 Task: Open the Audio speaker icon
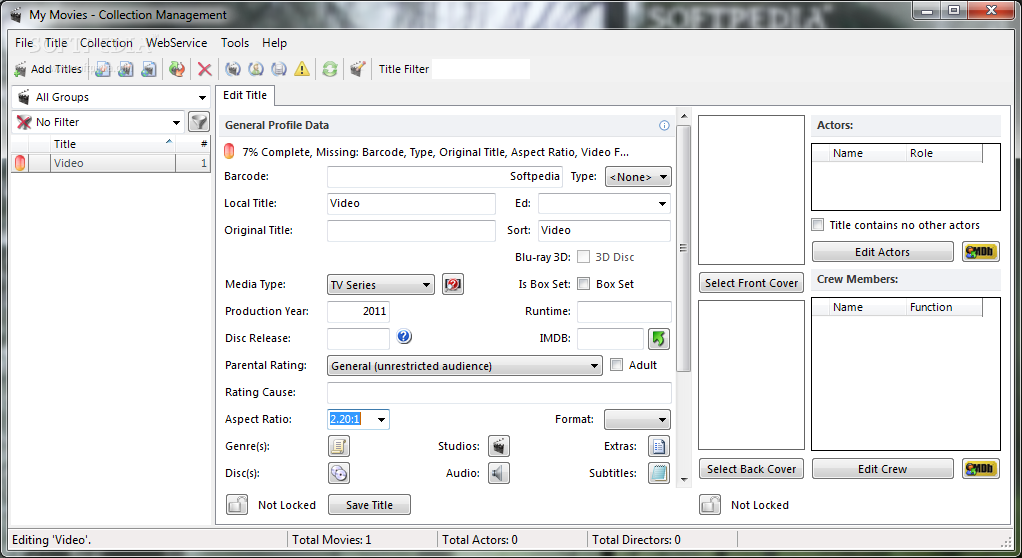point(499,473)
